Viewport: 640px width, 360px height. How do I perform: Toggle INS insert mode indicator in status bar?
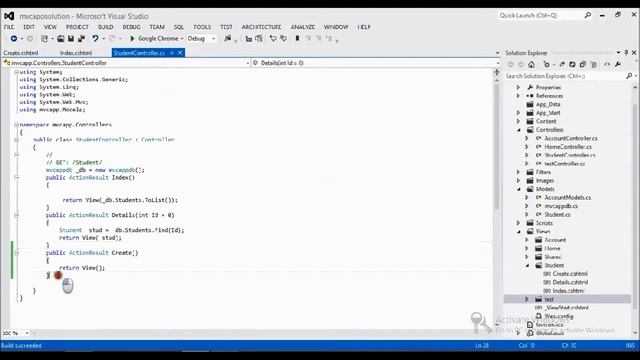630,345
